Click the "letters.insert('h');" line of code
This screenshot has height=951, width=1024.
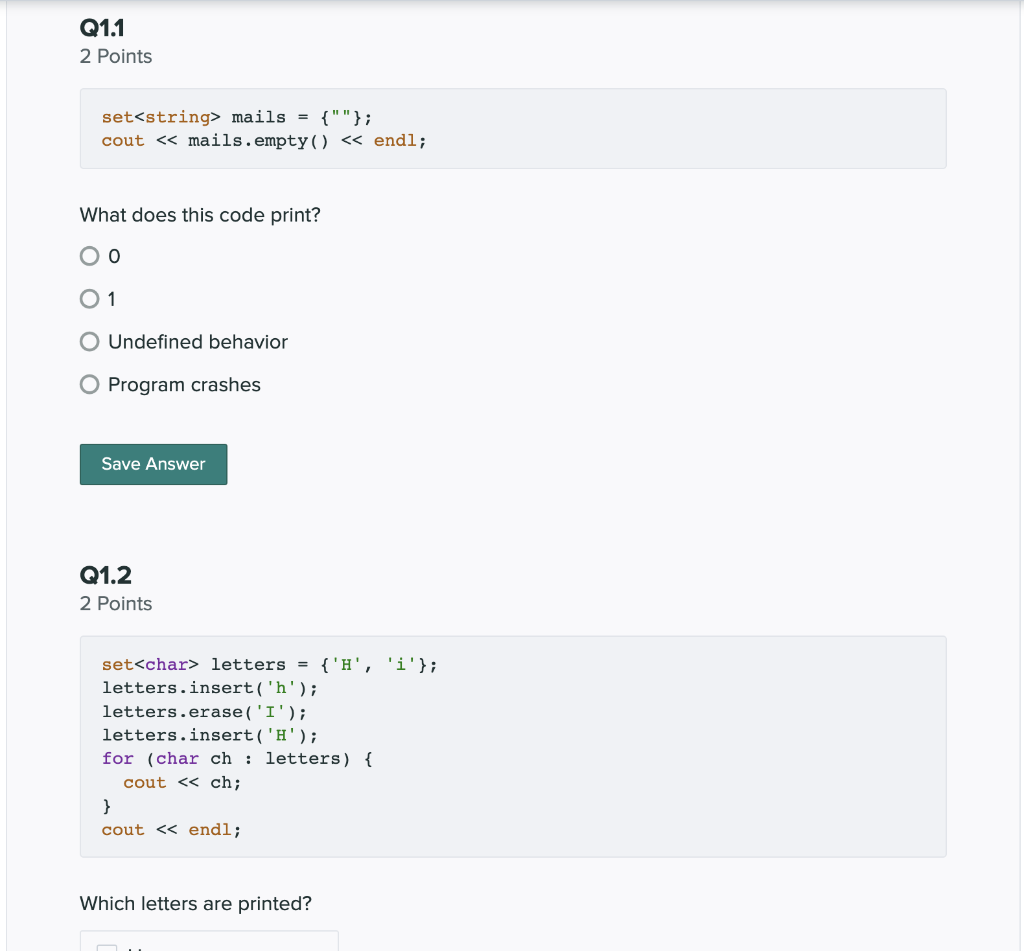[209, 687]
